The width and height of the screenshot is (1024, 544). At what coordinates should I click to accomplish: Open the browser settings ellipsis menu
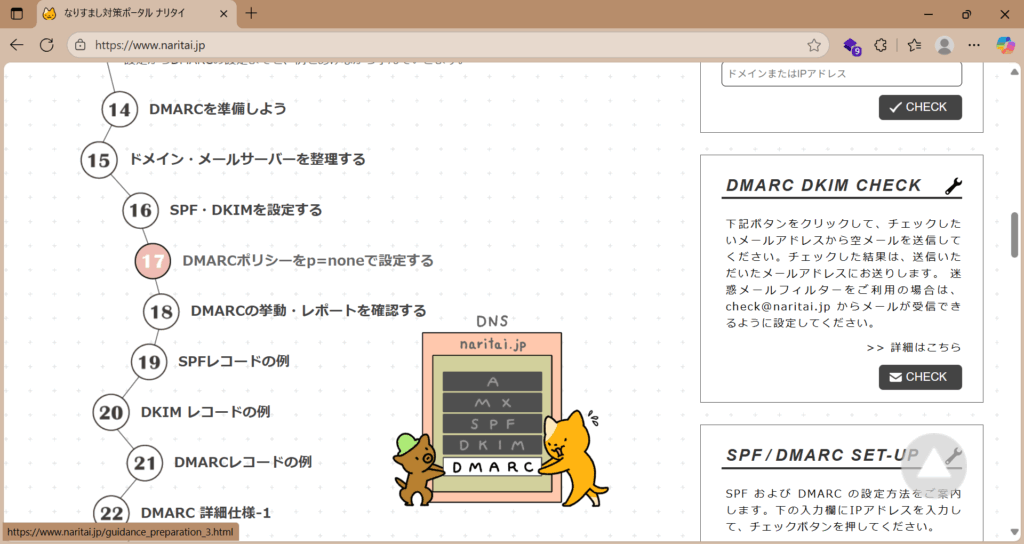tap(974, 45)
